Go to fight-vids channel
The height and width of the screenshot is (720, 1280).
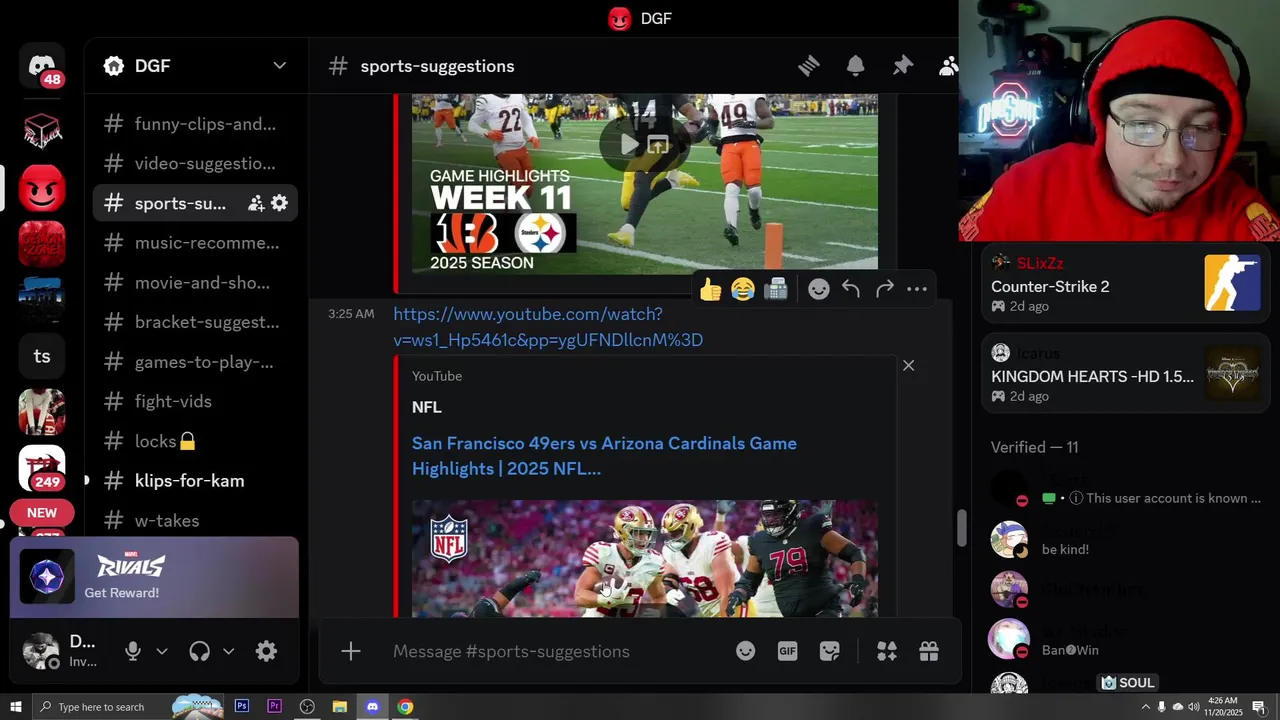pos(195,401)
